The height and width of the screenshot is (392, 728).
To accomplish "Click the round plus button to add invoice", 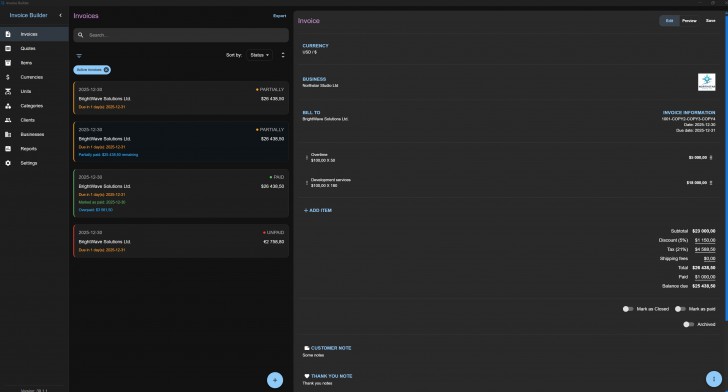I will pos(275,380).
